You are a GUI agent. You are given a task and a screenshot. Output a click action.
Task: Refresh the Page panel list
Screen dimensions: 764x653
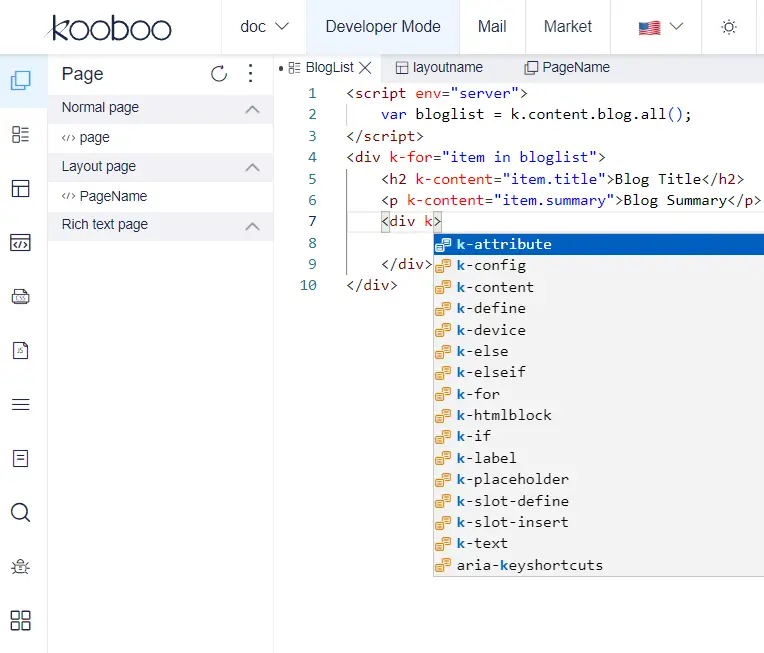coord(219,74)
